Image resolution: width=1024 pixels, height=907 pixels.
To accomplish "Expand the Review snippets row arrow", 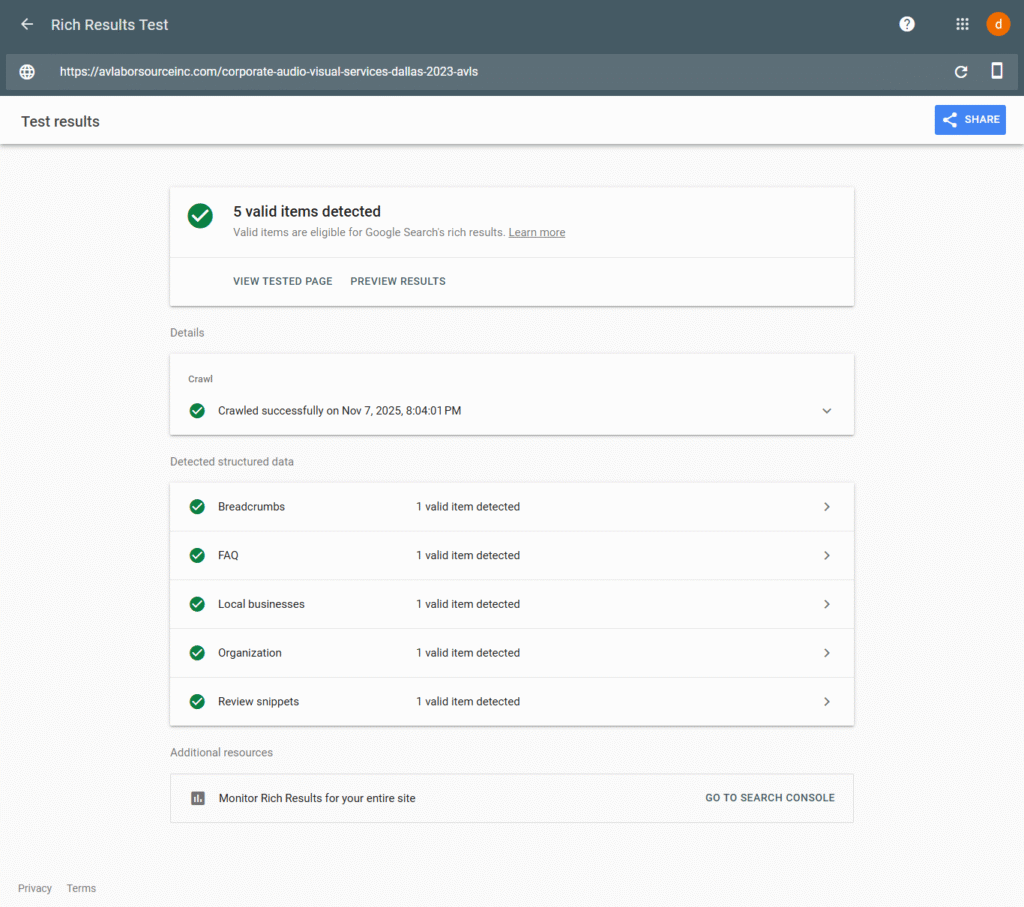I will point(827,702).
